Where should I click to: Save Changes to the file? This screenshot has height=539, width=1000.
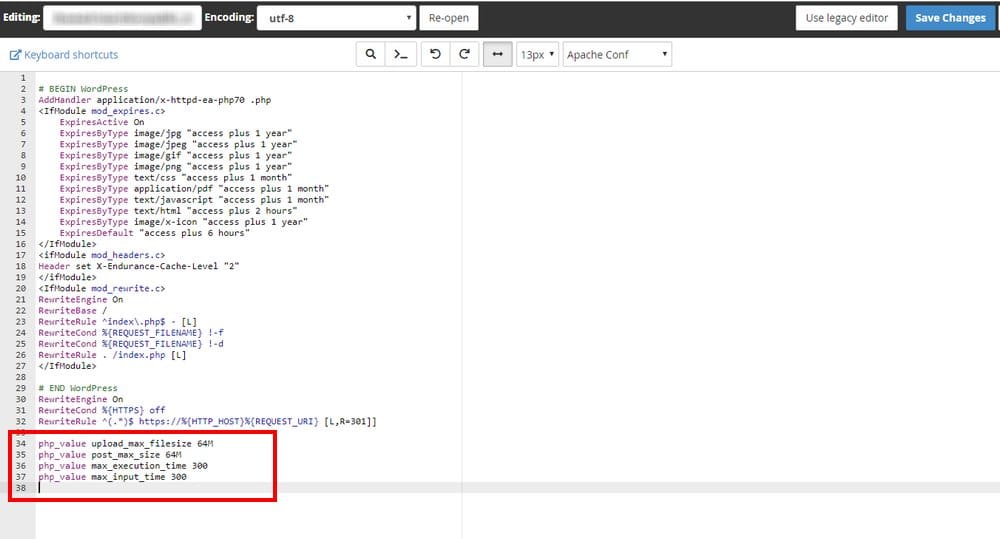point(950,18)
